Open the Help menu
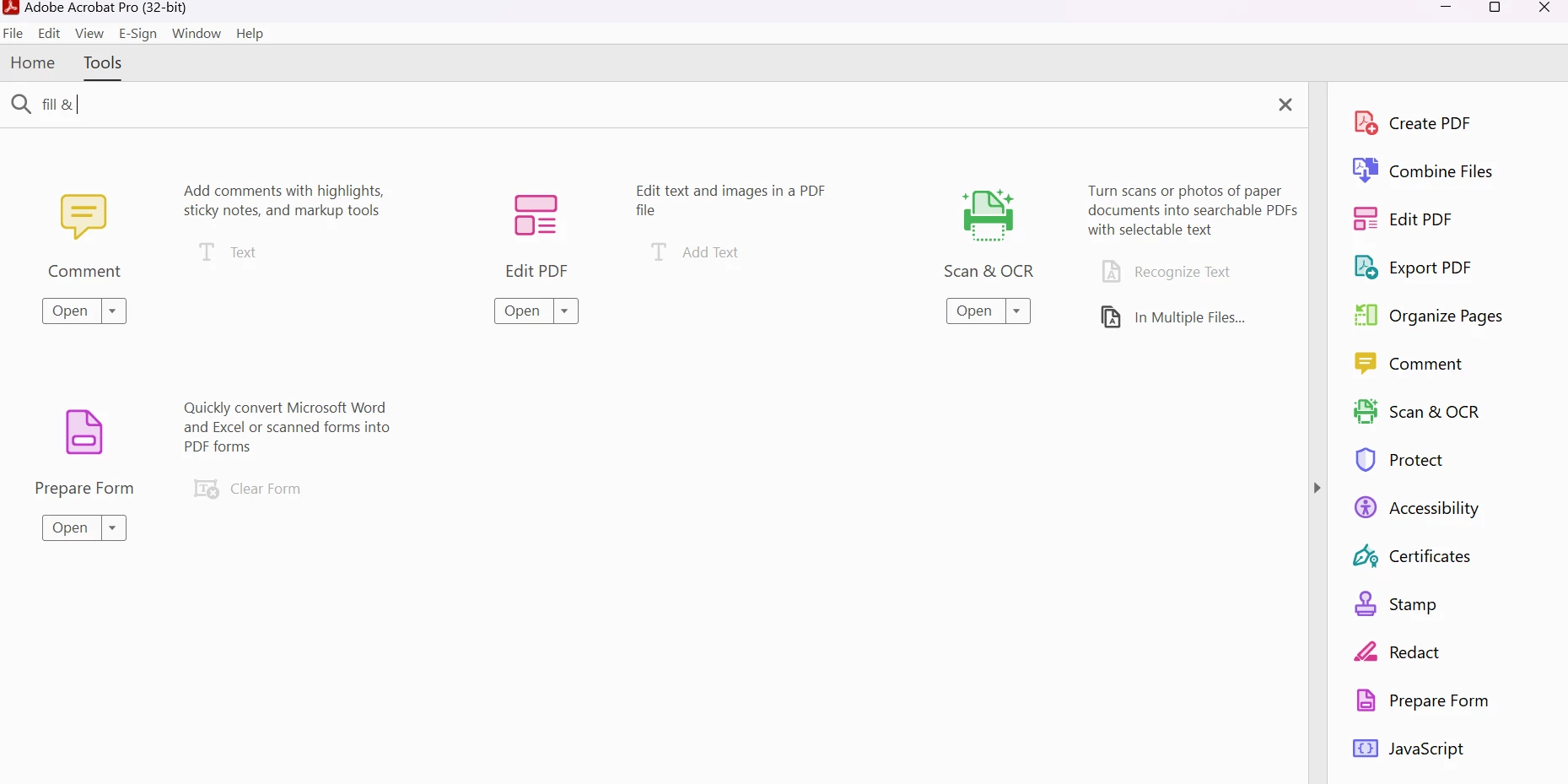 [250, 34]
